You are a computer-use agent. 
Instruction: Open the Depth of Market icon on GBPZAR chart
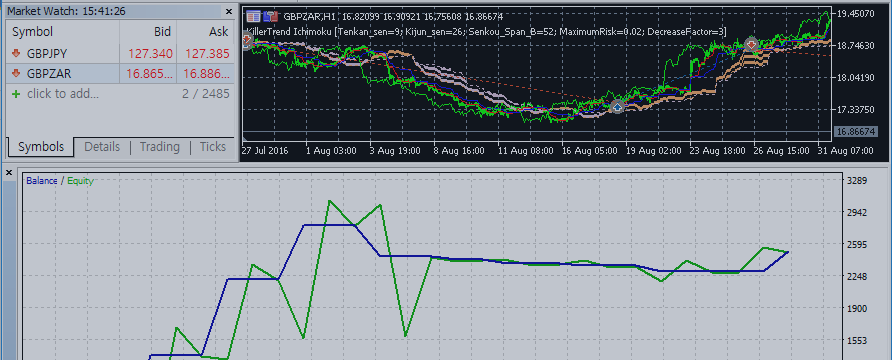(x=253, y=16)
